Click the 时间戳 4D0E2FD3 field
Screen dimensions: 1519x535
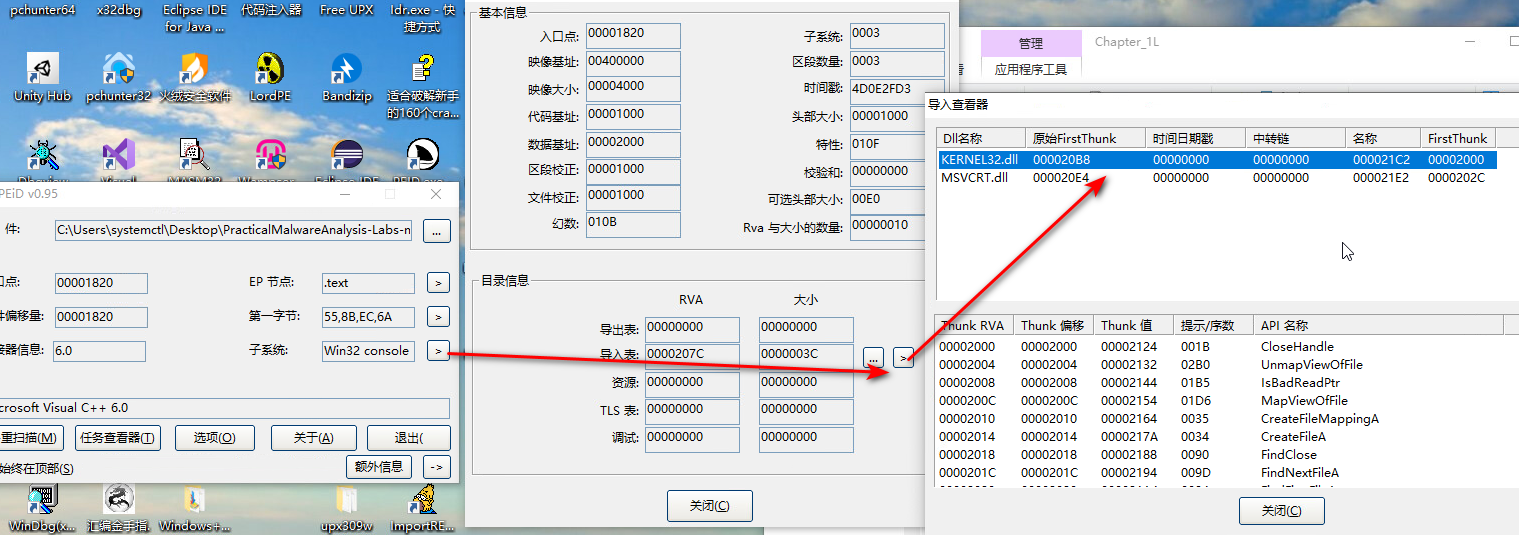[897, 90]
